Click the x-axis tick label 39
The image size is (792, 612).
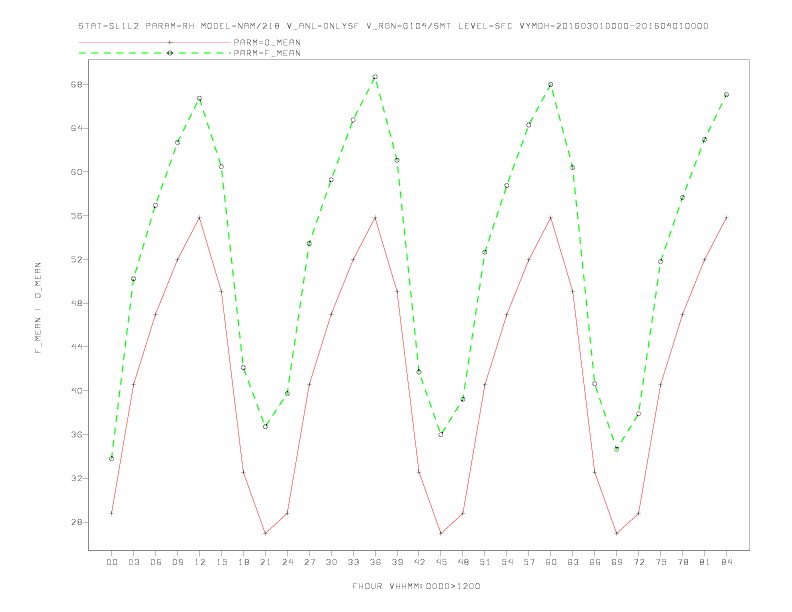[397, 562]
